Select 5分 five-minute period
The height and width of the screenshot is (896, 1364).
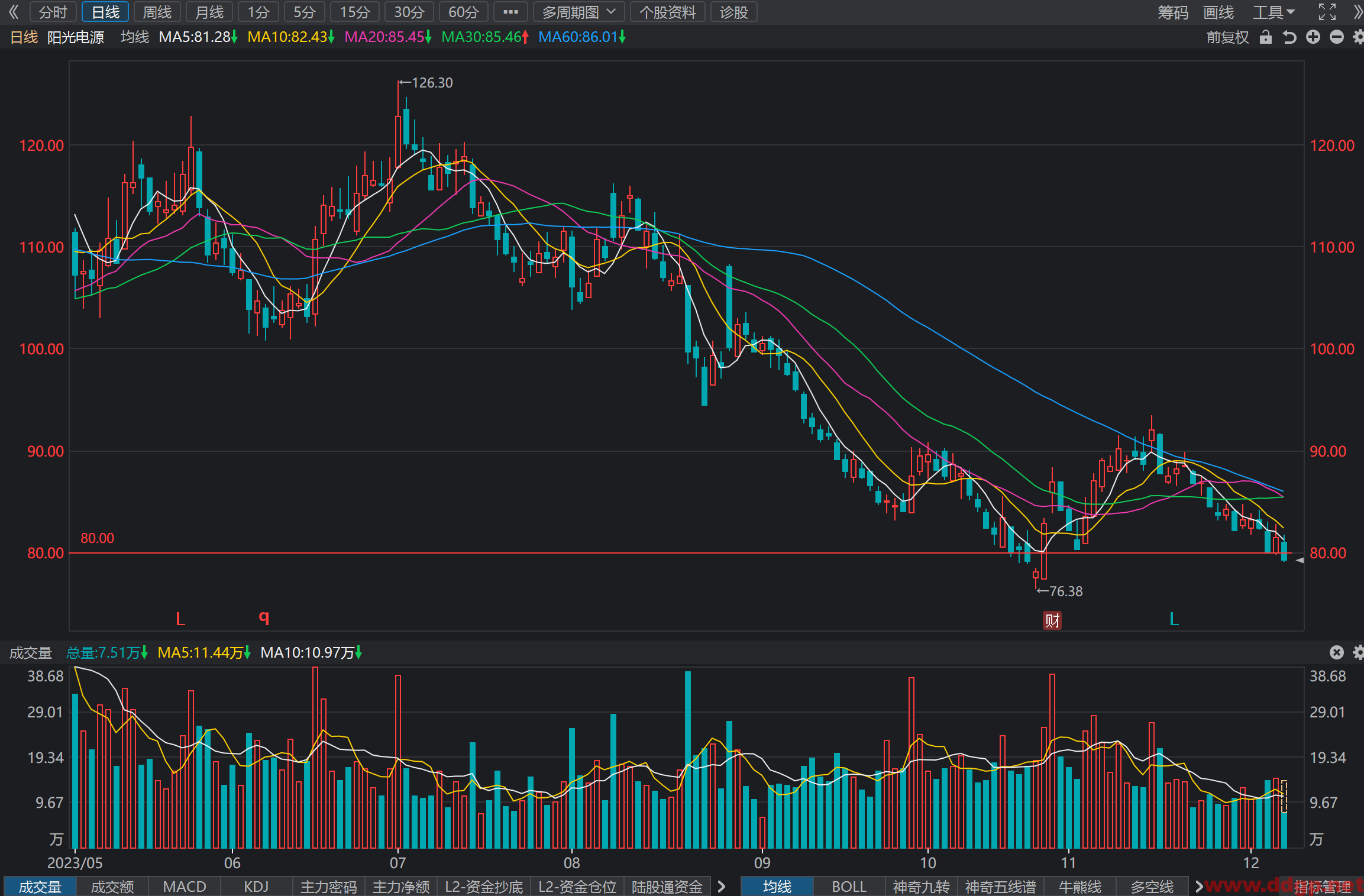pyautogui.click(x=305, y=12)
